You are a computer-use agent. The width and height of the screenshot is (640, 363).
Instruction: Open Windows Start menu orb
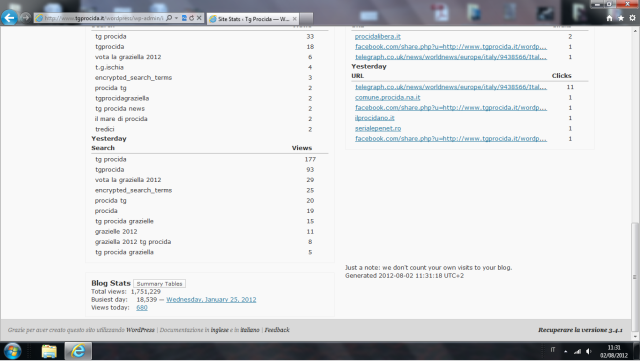point(12,351)
